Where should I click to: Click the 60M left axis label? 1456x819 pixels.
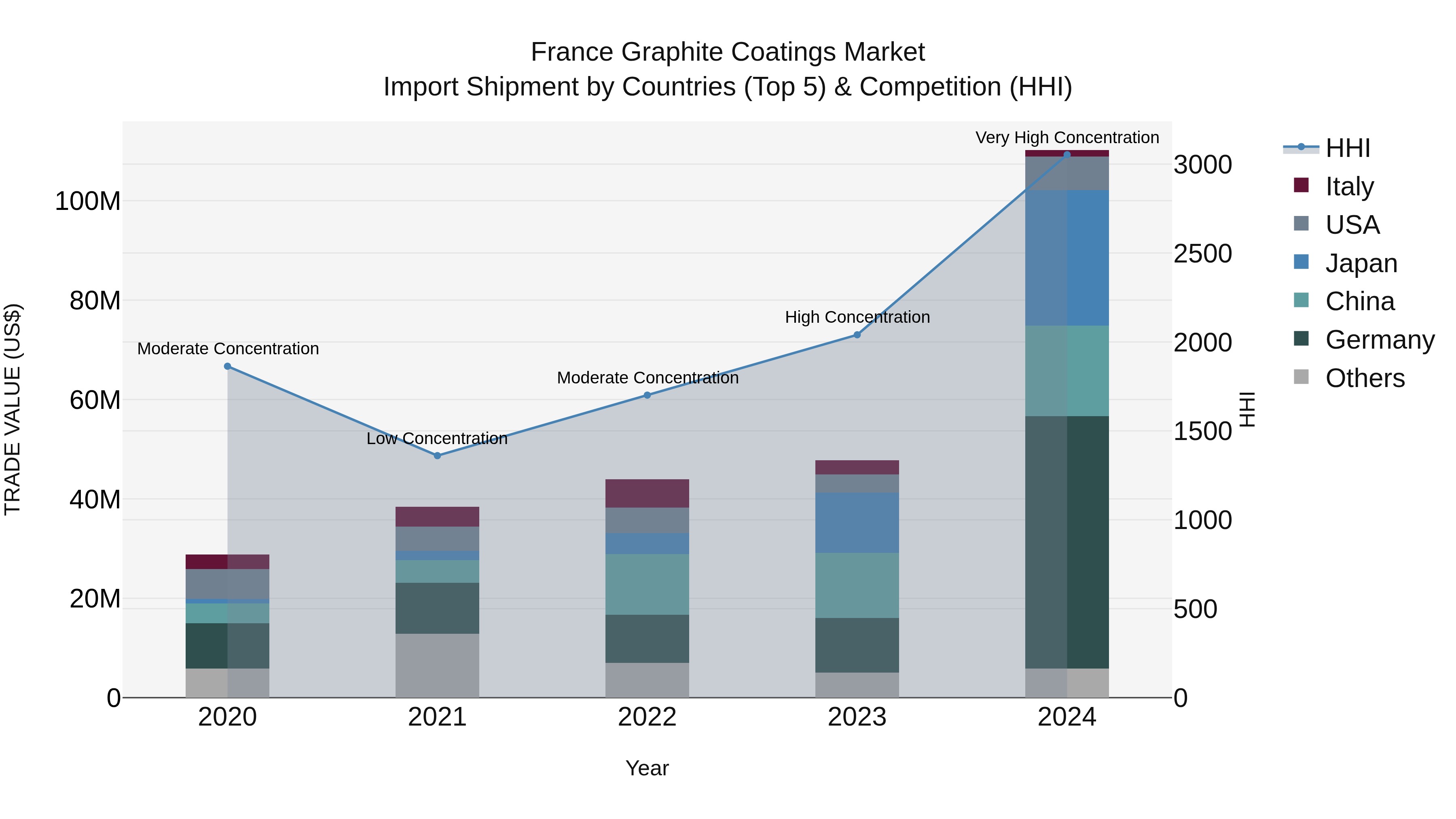point(95,400)
